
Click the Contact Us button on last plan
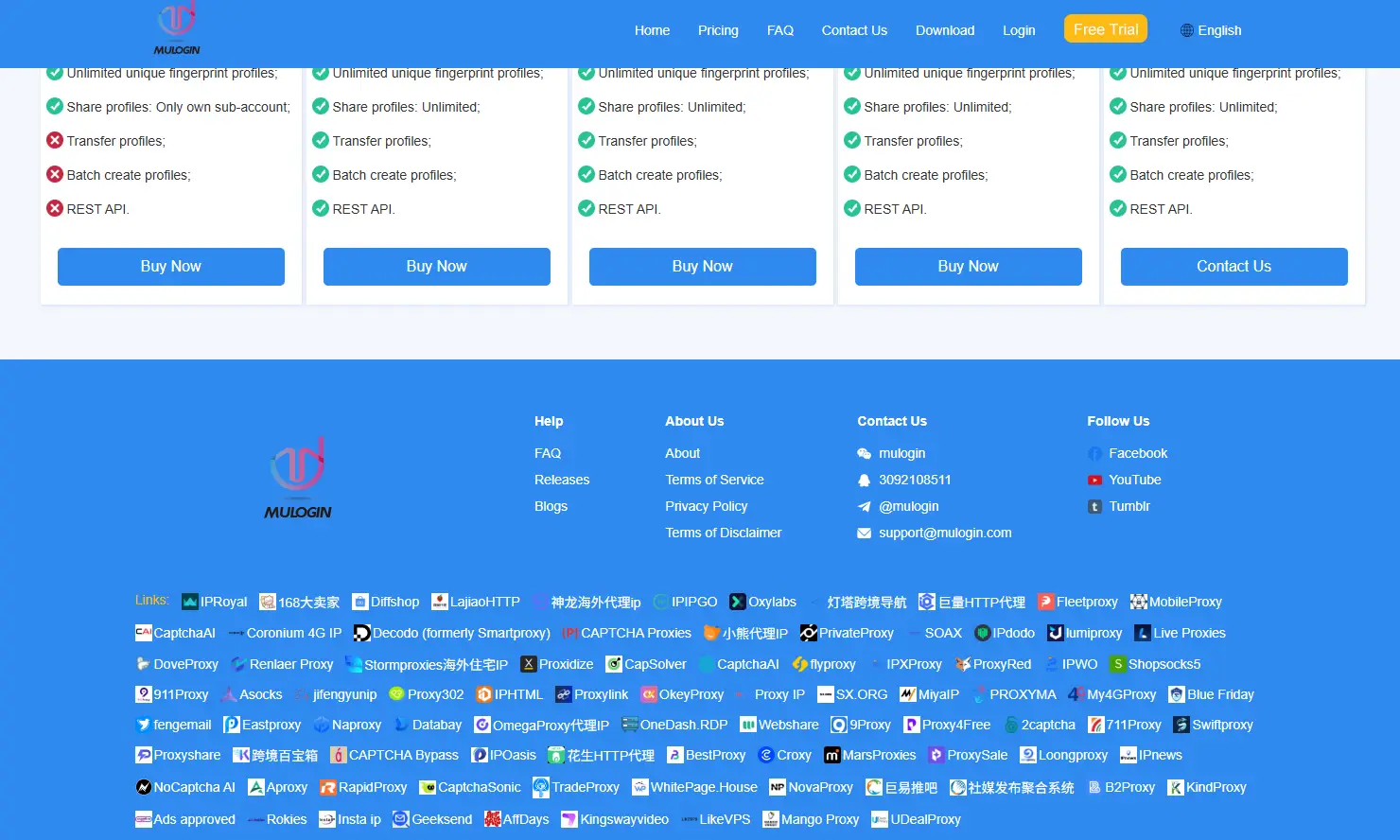(x=1234, y=267)
